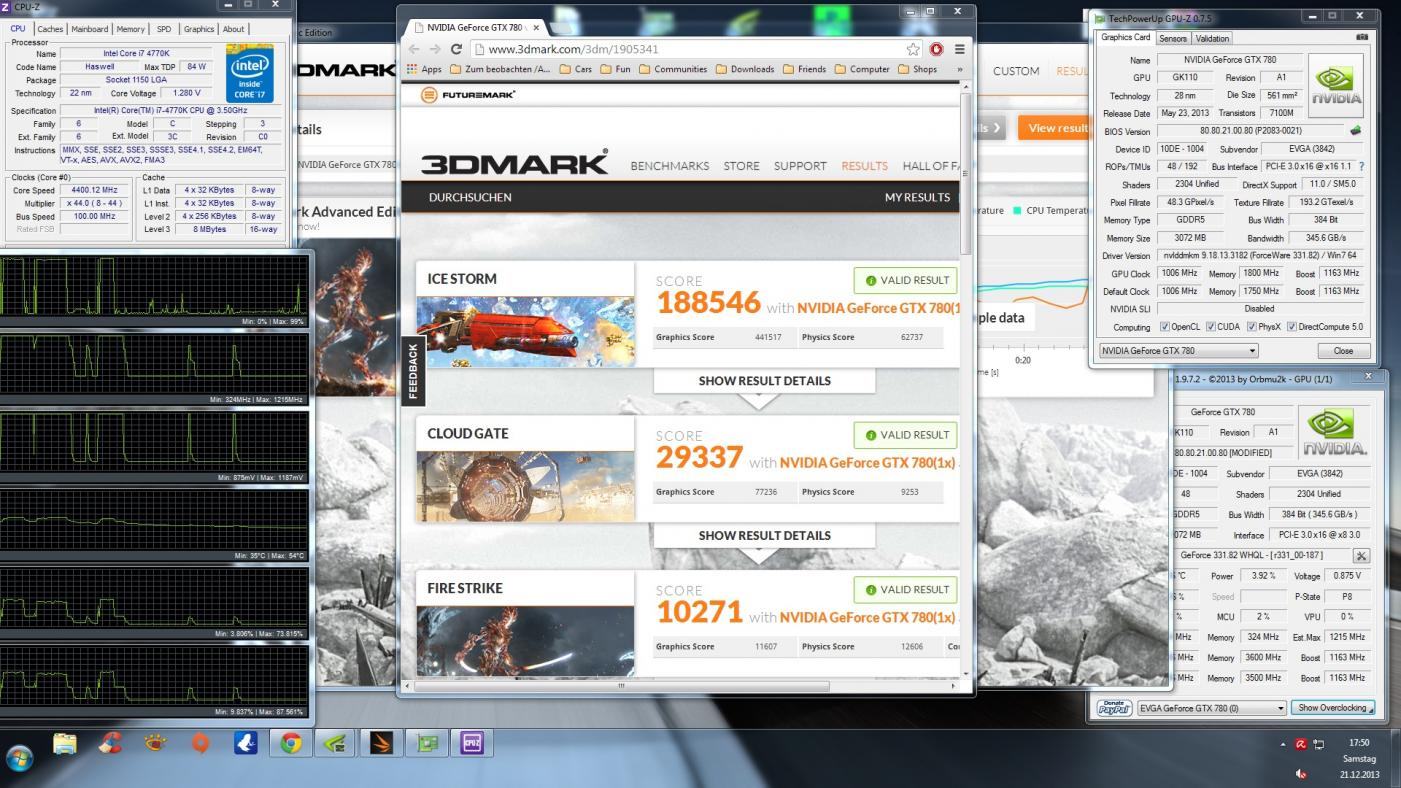Open the EVGA GeForce GTX 780 (0) dropdown
Viewport: 1401px width, 788px height.
pyautogui.click(x=1212, y=708)
